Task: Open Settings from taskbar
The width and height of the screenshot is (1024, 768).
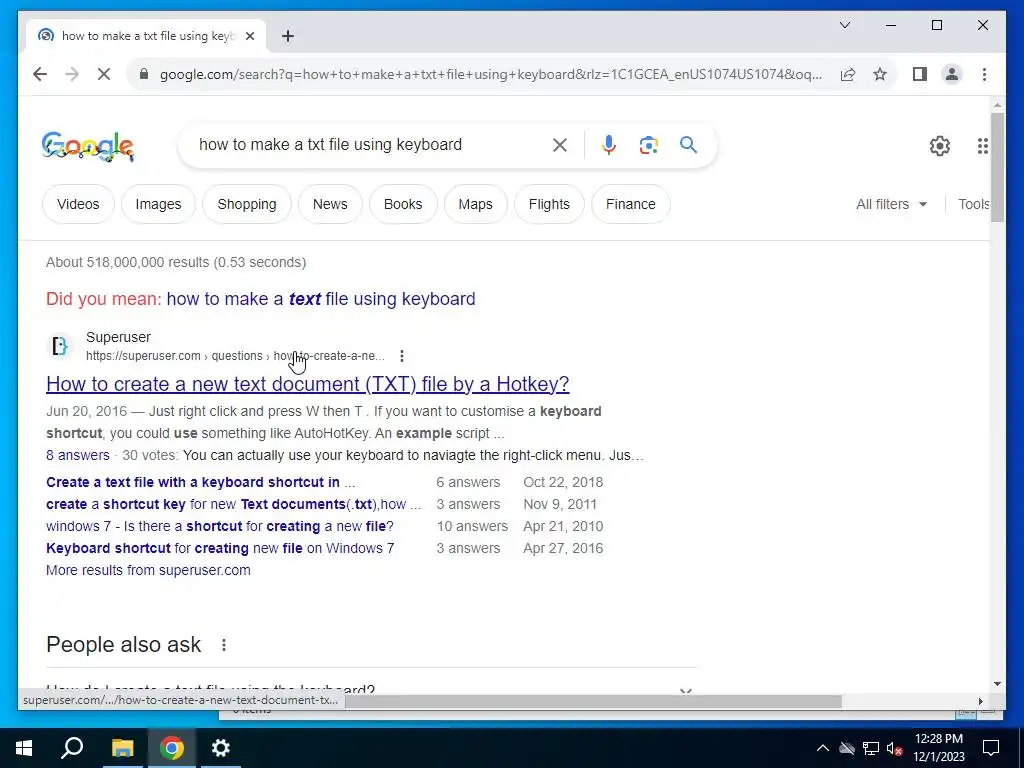Action: pyautogui.click(x=221, y=748)
